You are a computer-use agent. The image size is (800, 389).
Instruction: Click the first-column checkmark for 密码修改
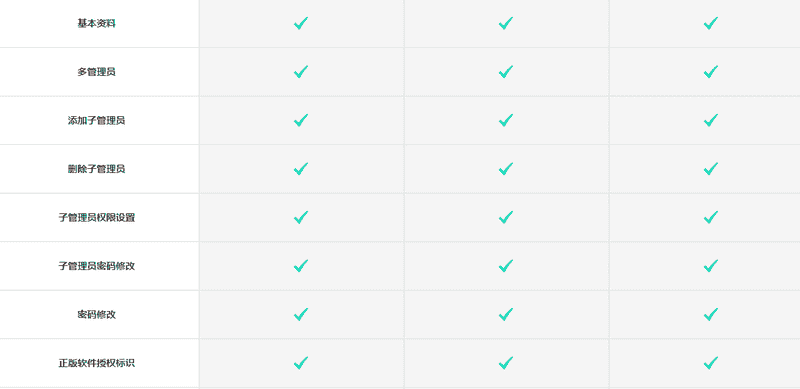301,314
